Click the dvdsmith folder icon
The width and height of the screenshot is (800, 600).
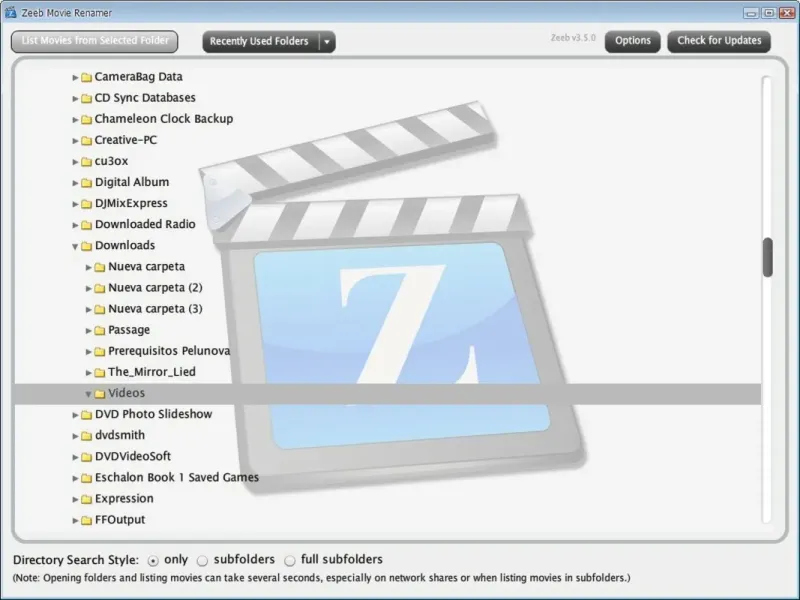click(x=86, y=436)
